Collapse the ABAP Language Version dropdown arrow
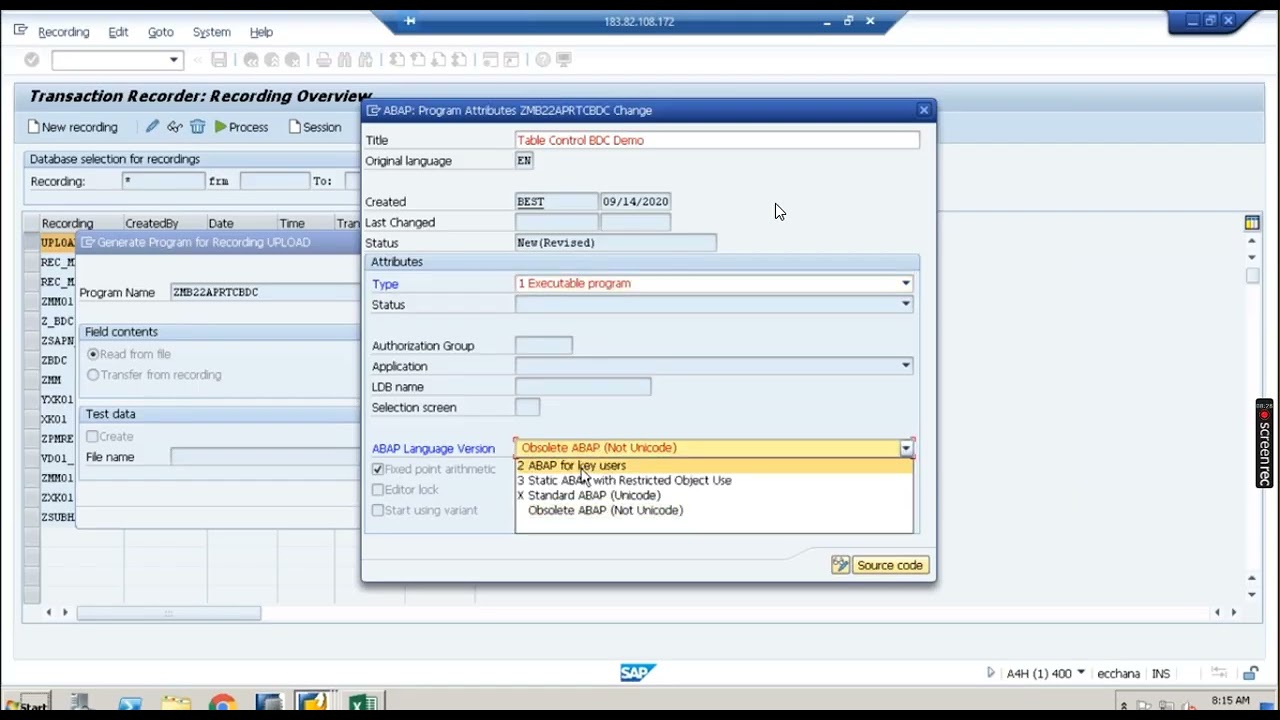Viewport: 1280px width, 720px height. click(x=906, y=448)
